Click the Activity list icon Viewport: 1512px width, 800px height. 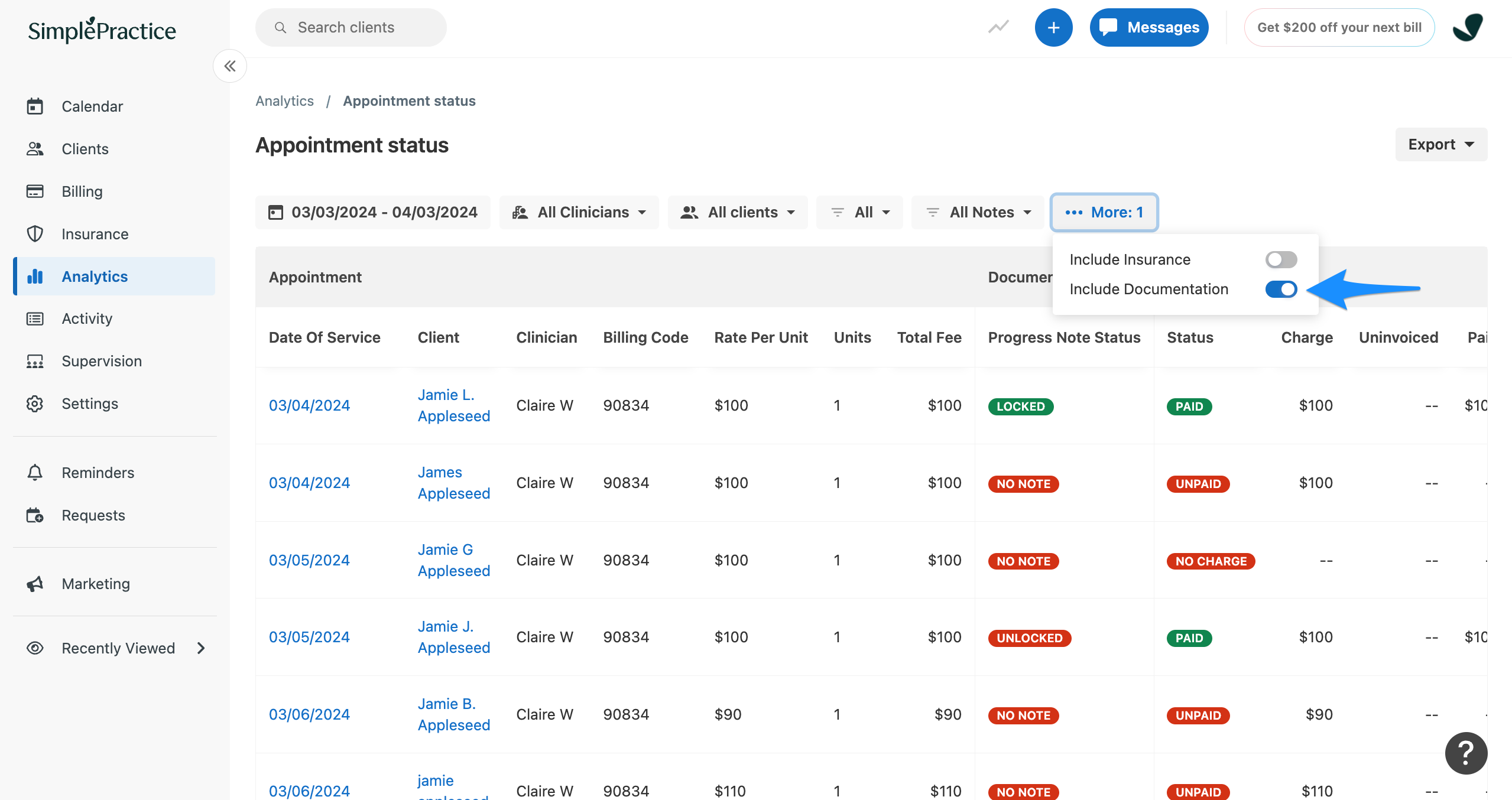(35, 319)
